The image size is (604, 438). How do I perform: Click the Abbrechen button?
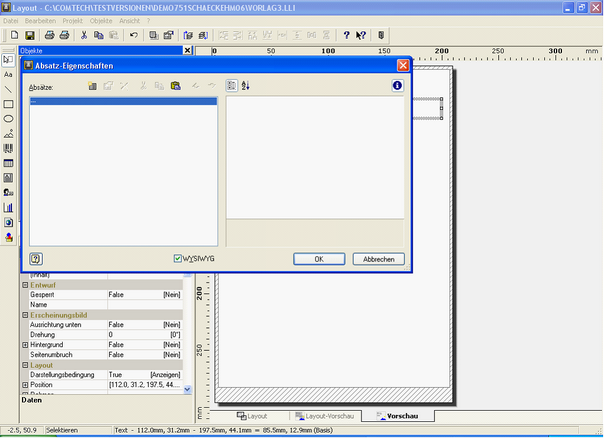point(379,259)
